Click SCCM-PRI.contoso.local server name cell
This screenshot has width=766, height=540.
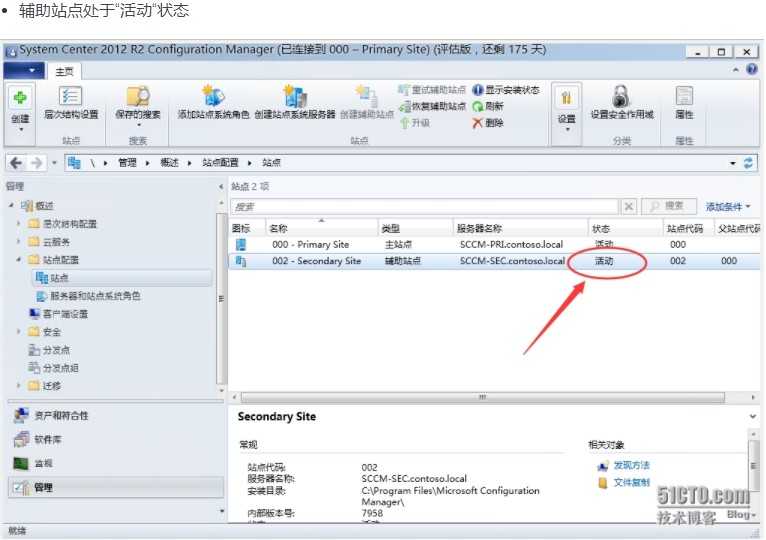pyautogui.click(x=511, y=244)
